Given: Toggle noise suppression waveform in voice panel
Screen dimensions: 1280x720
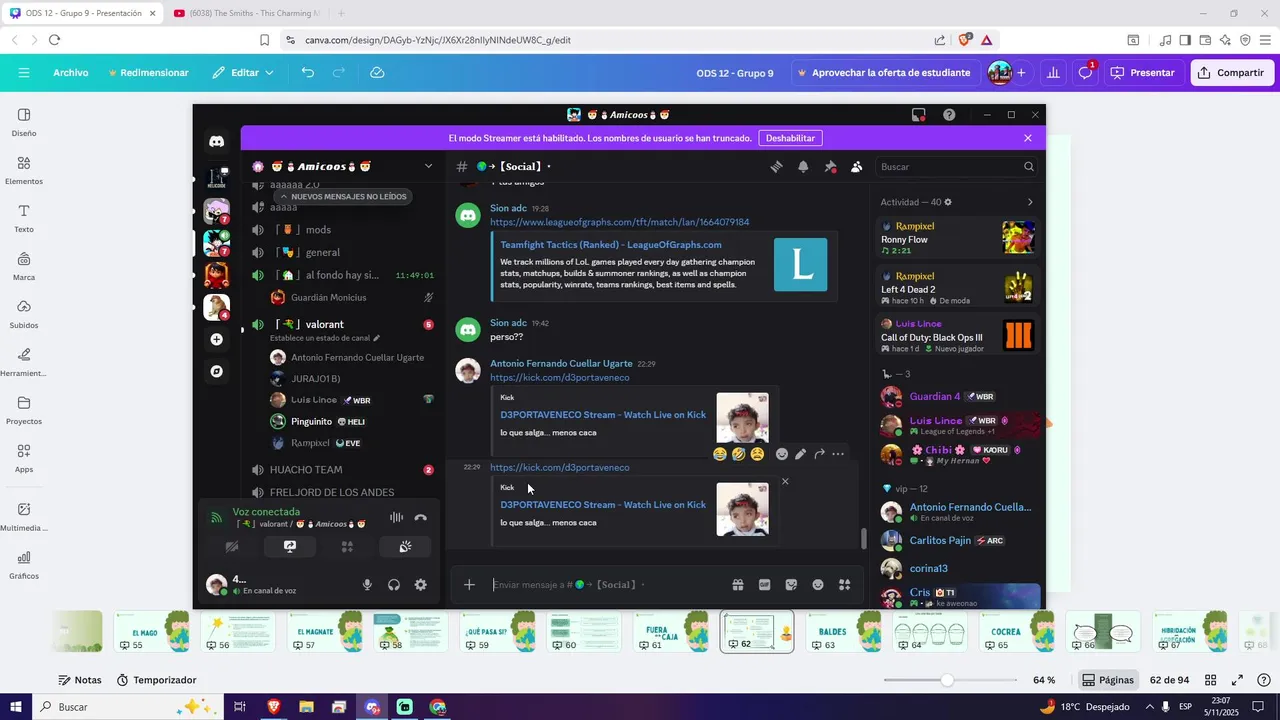Looking at the screenshot, I should [x=396, y=518].
